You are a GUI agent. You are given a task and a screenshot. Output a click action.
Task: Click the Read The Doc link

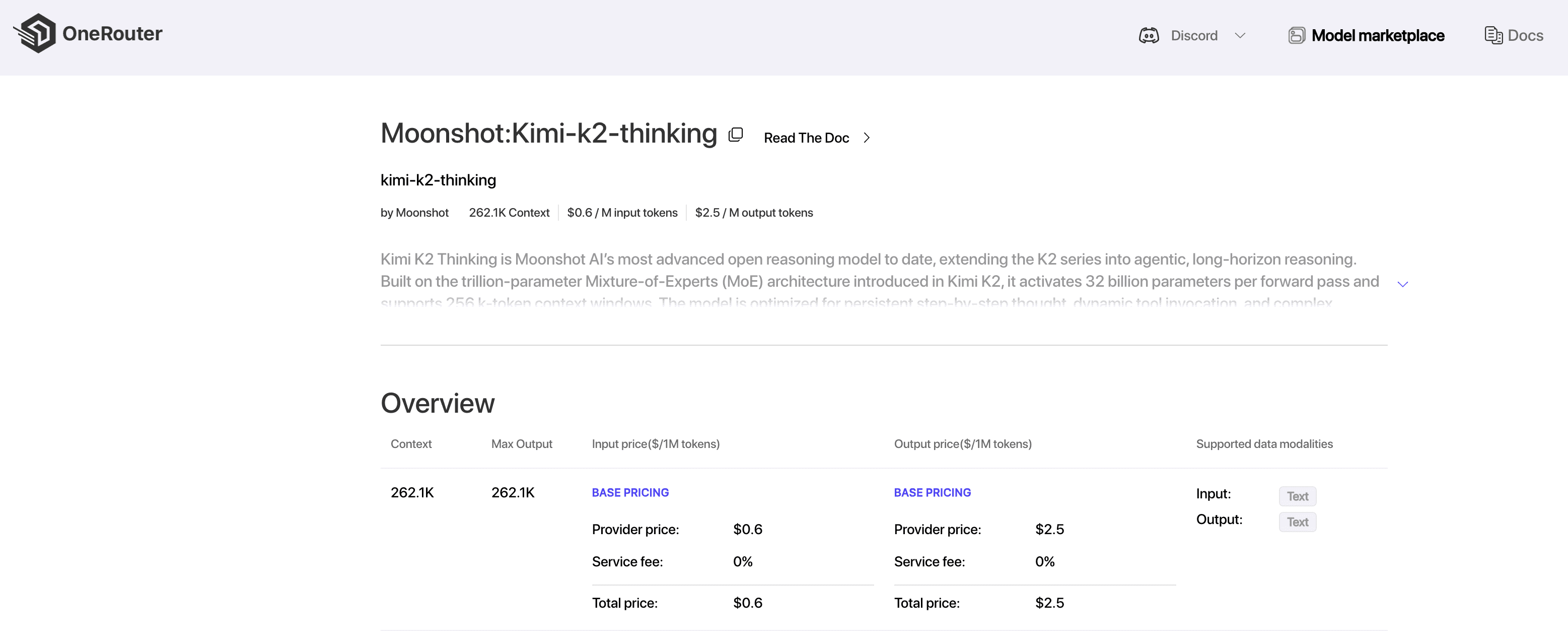[x=806, y=138]
